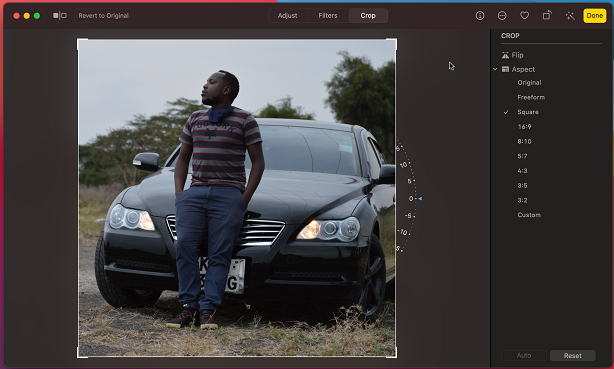Click the CROP panel heading
Viewport: 614px width, 369px height.
[510, 36]
